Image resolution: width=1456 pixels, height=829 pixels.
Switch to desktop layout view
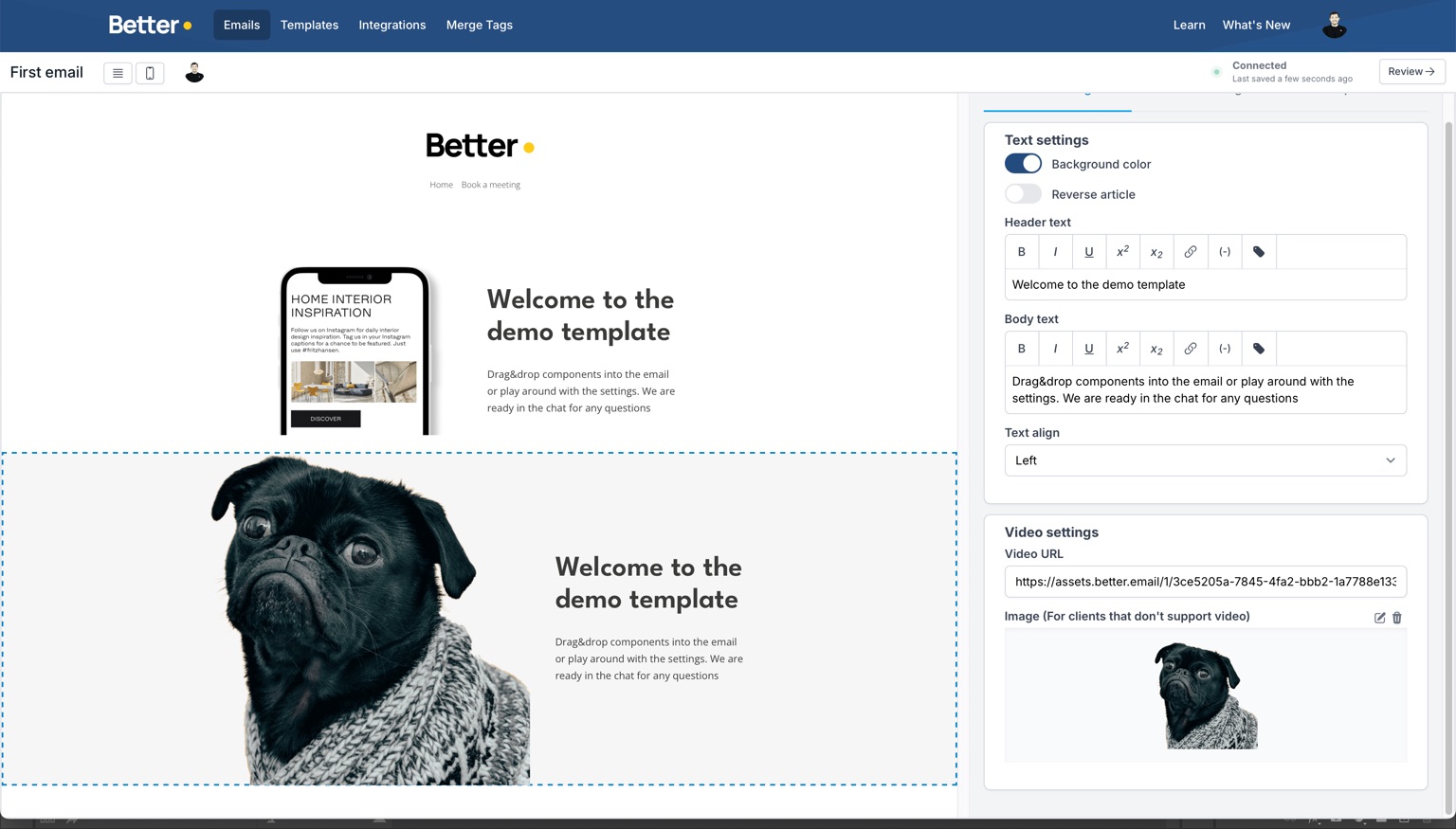(x=118, y=73)
